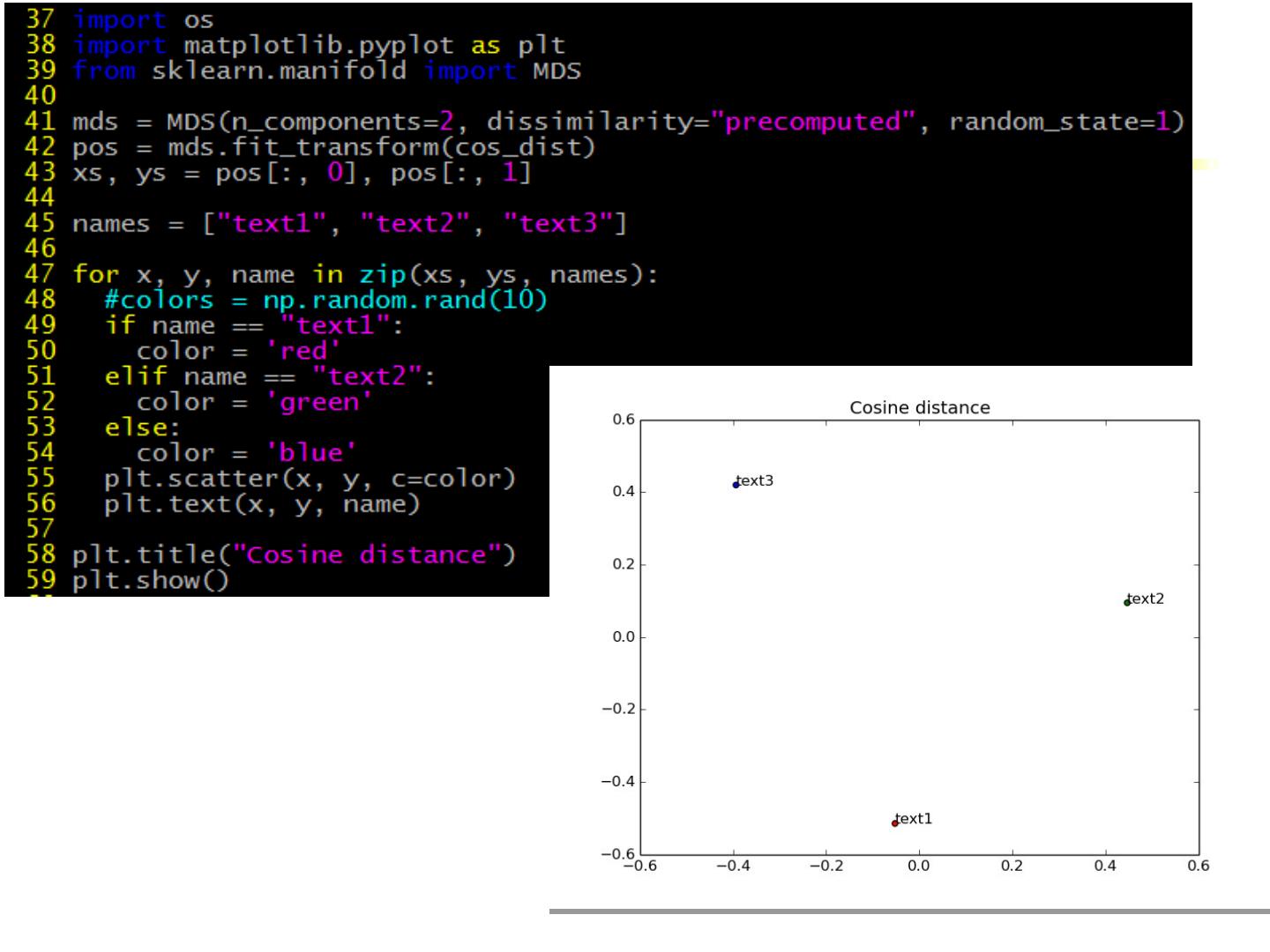Click the y-axis tick label 0.4
Viewport: 1270px width, 952px height.
point(624,492)
